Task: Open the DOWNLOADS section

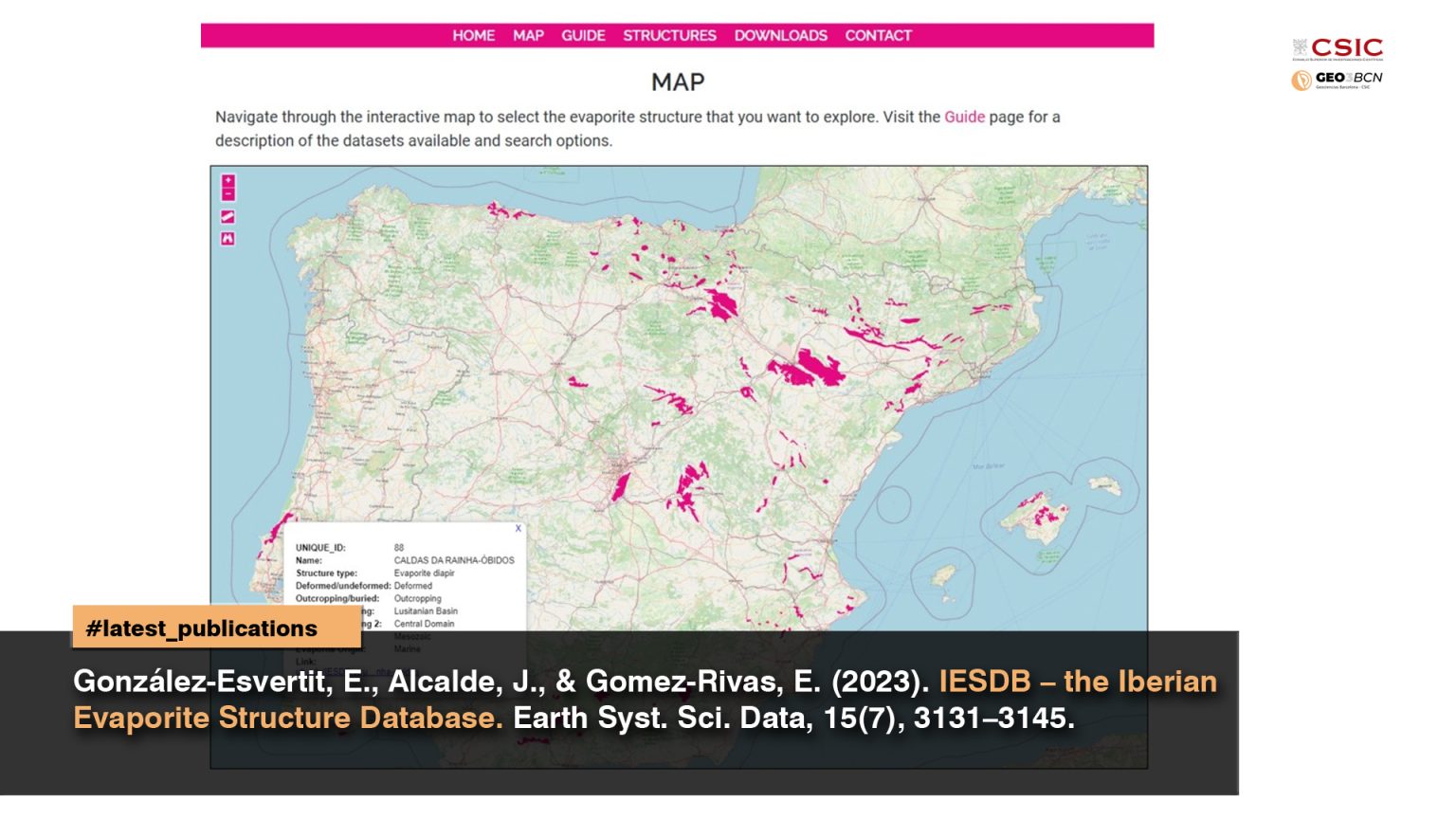Action: [780, 35]
